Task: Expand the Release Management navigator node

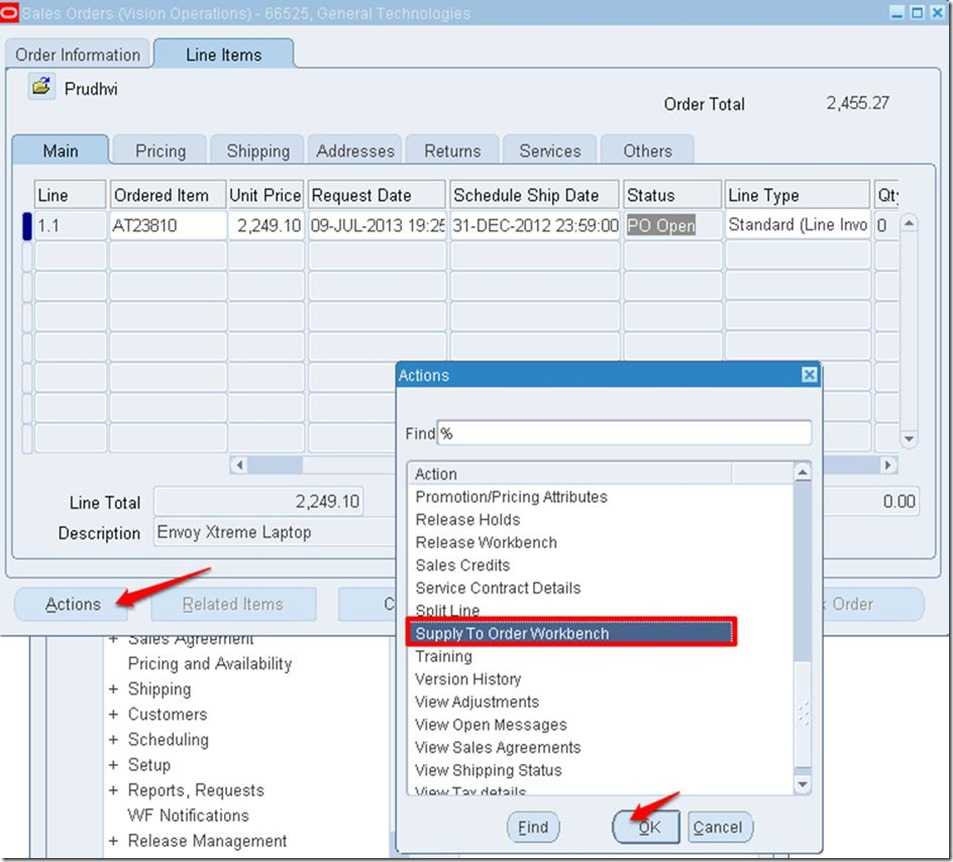Action: click(113, 841)
